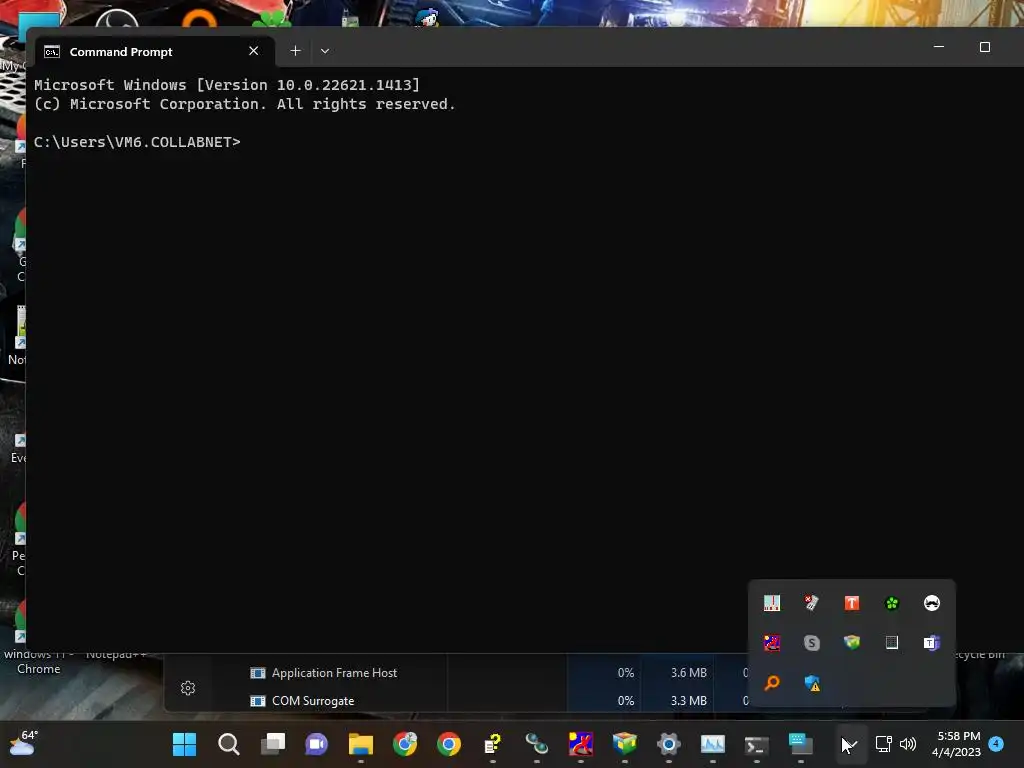Select the Command Prompt tab
The image size is (1024, 768).
coord(155,52)
